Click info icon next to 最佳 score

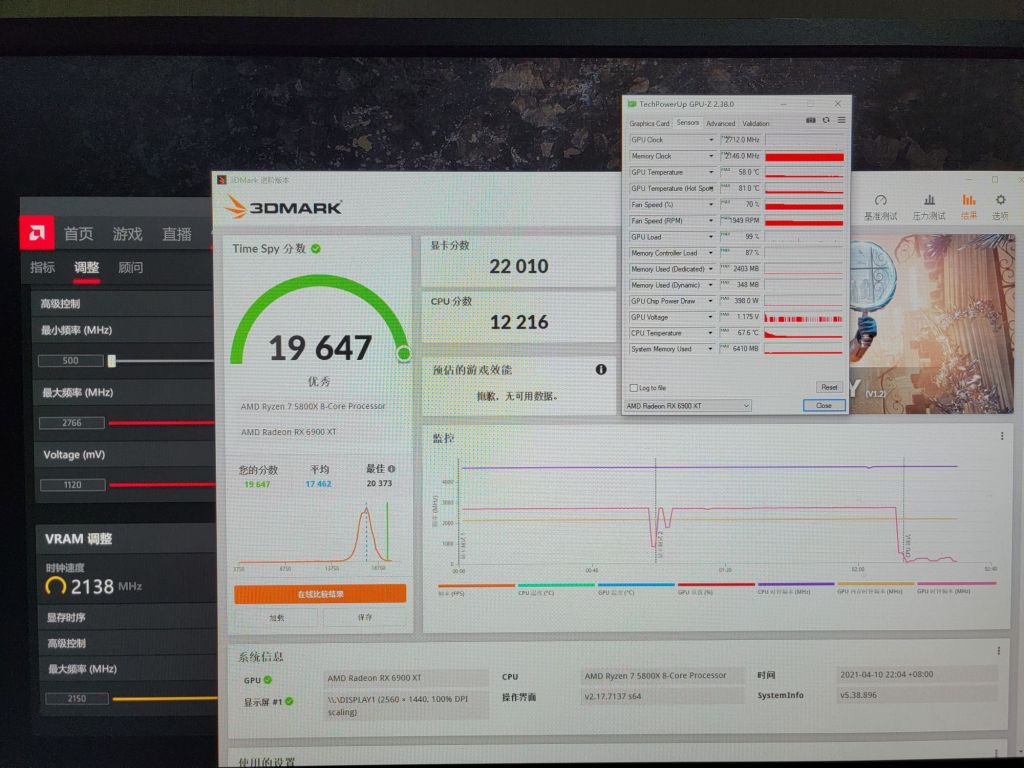point(391,469)
